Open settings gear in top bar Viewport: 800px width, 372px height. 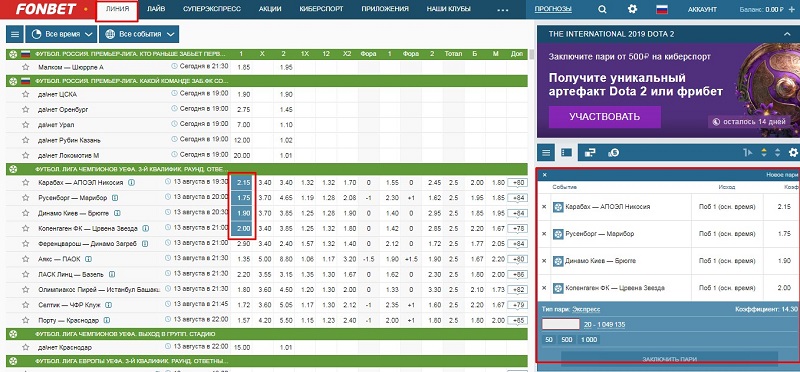coord(633,9)
